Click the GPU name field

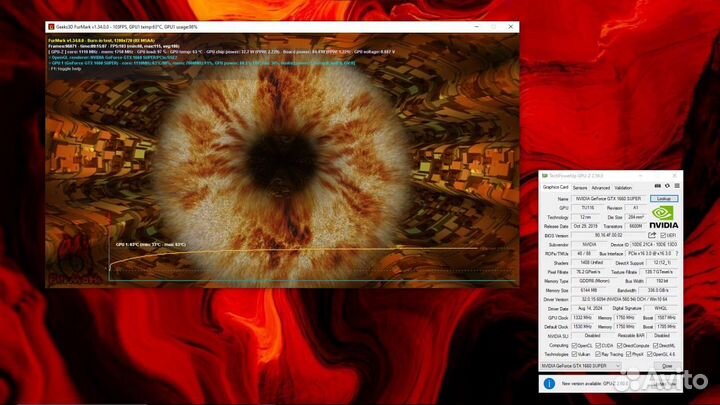point(606,198)
